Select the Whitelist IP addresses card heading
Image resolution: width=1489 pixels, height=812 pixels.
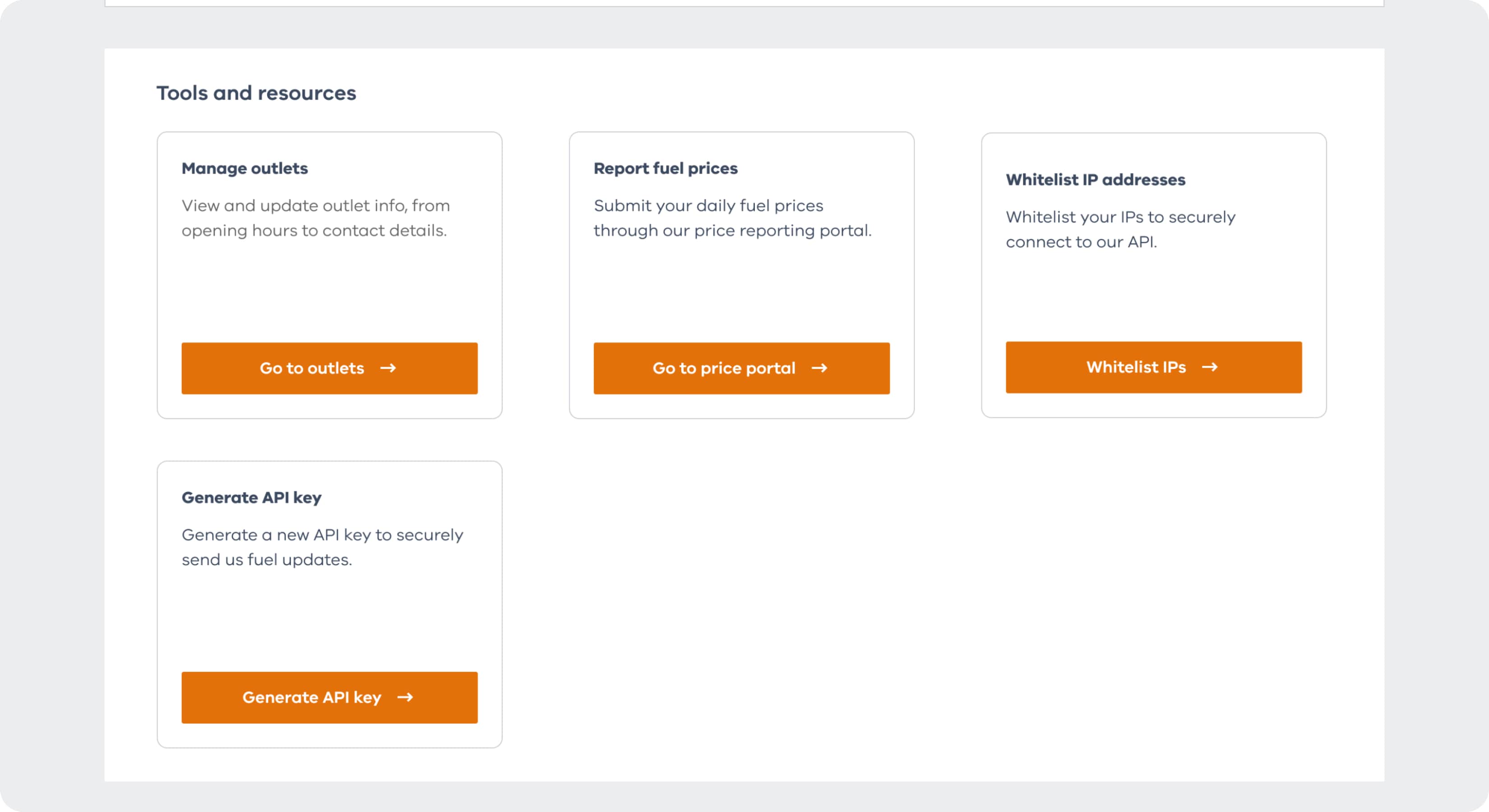click(1096, 180)
